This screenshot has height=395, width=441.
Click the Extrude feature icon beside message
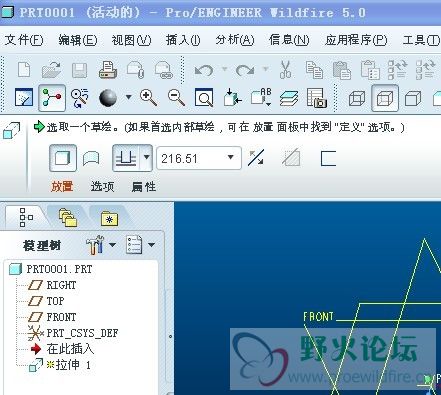(12, 130)
